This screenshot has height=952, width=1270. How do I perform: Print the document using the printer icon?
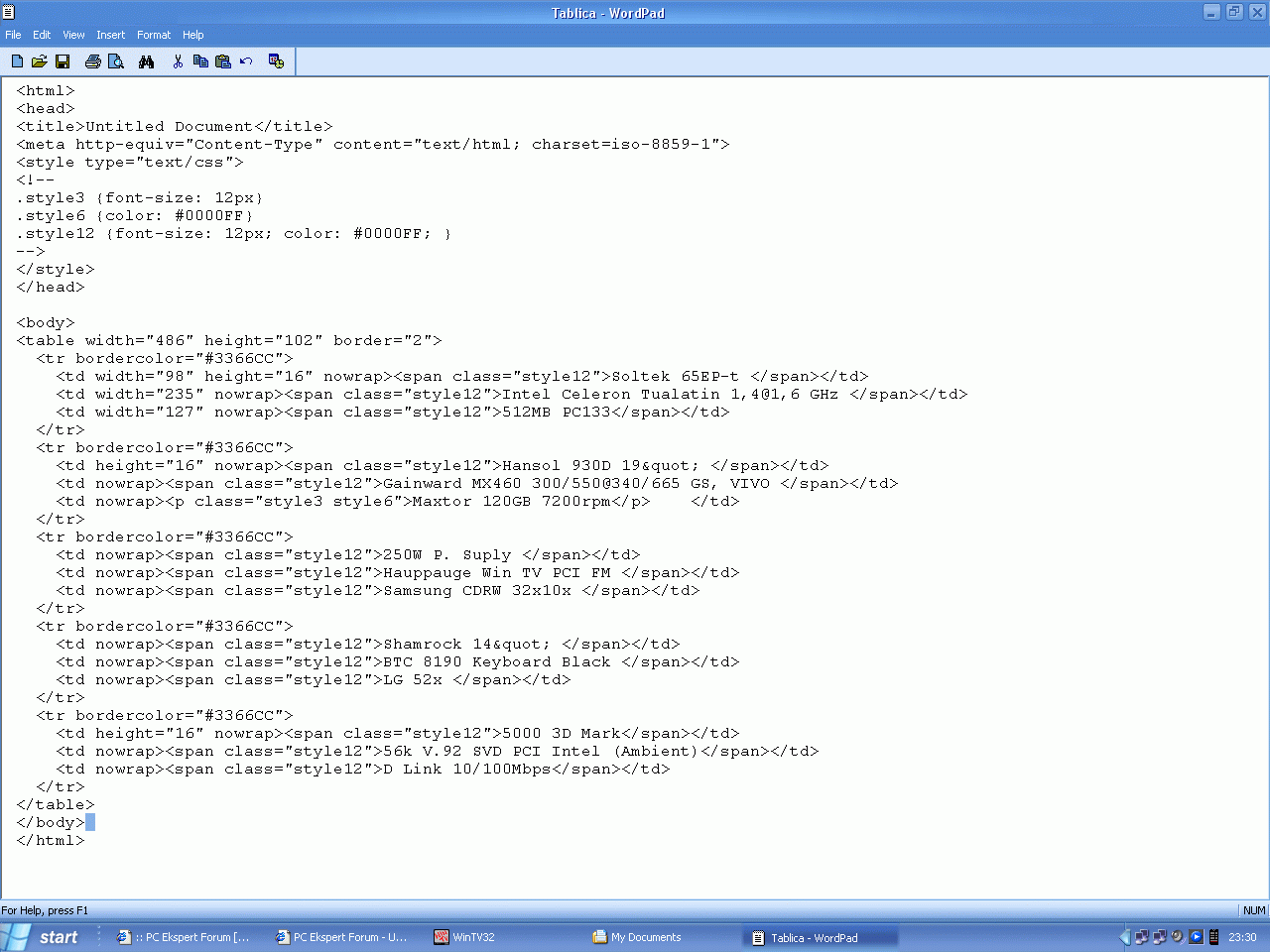click(93, 61)
